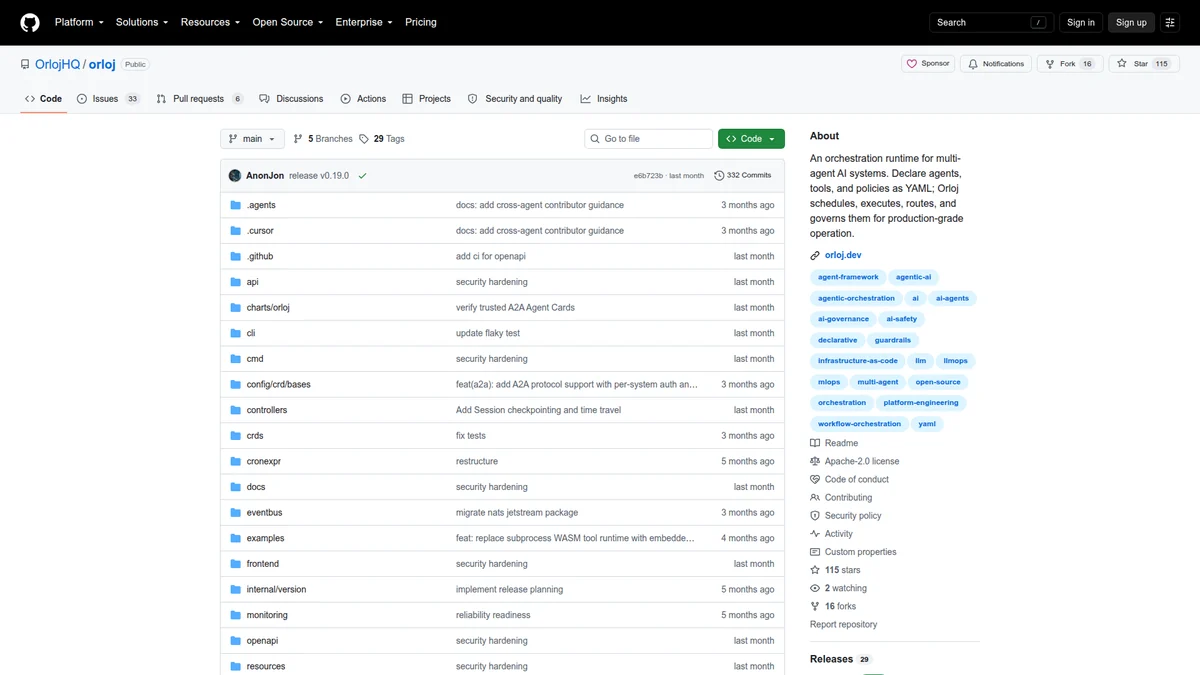This screenshot has width=1200, height=675.
Task: Click the green commit status checkmark
Action: click(362, 176)
